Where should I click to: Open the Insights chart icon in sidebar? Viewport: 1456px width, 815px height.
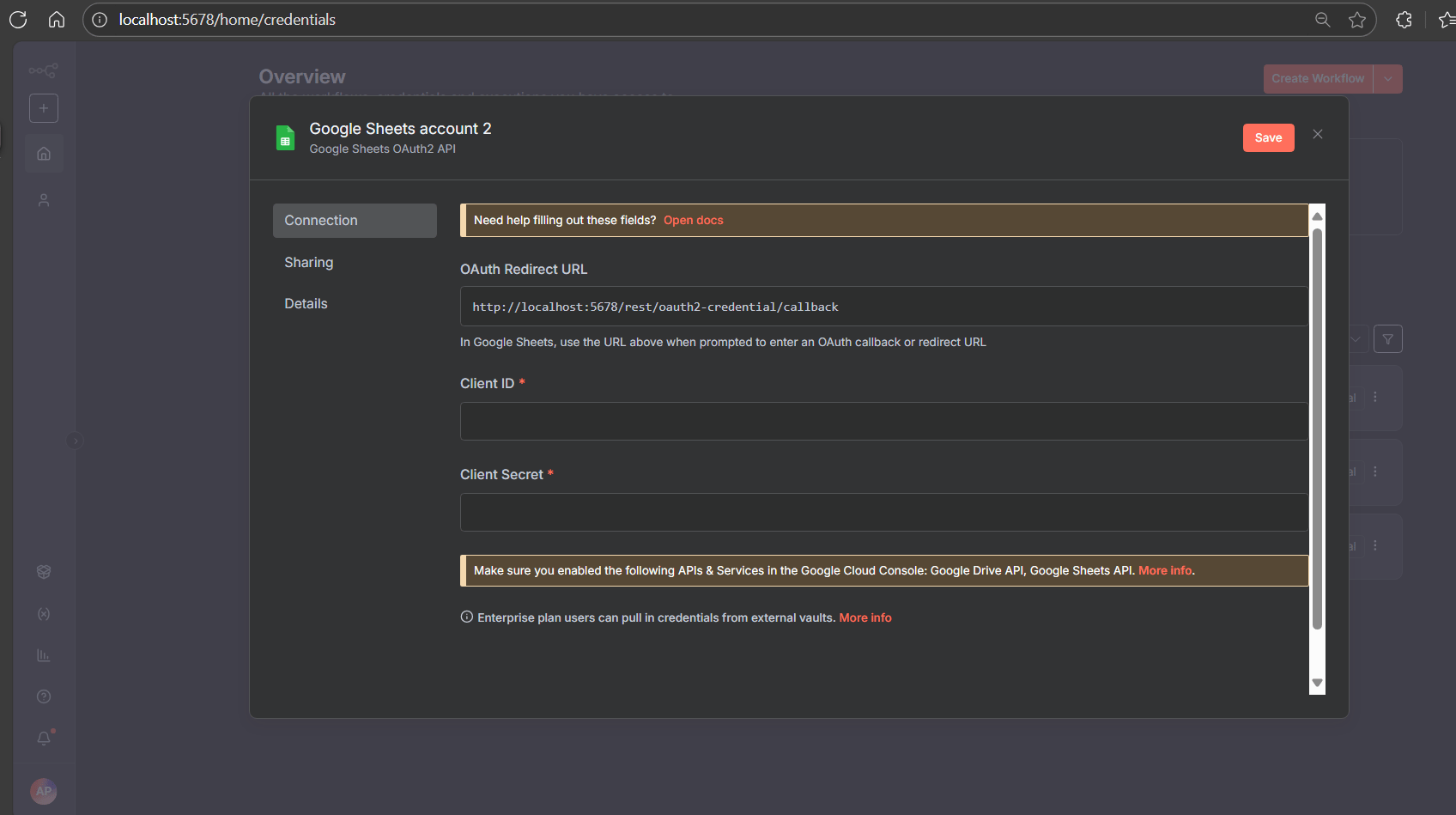pyautogui.click(x=44, y=655)
